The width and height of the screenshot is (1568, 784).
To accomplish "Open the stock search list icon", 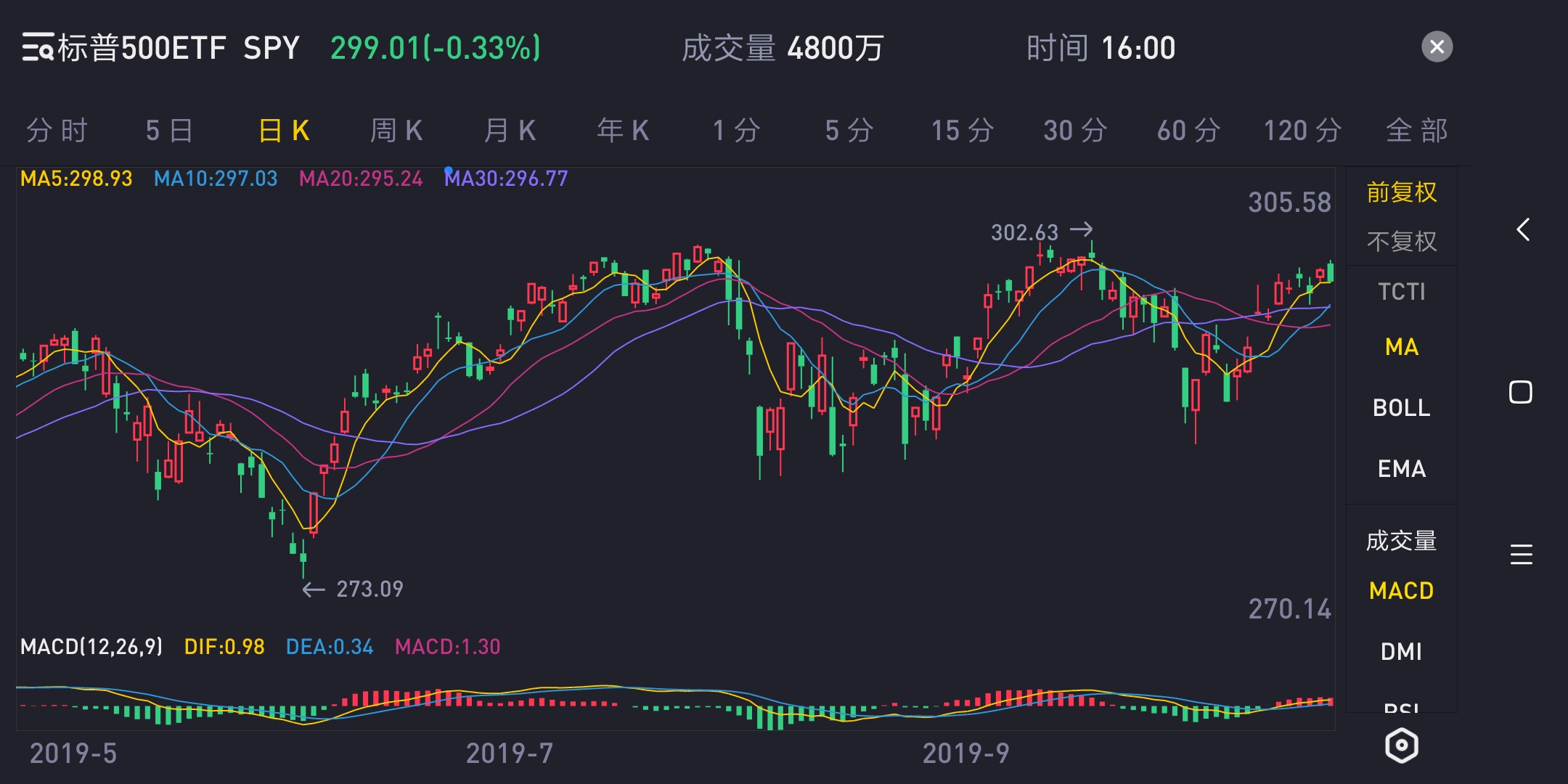I will coord(37,48).
